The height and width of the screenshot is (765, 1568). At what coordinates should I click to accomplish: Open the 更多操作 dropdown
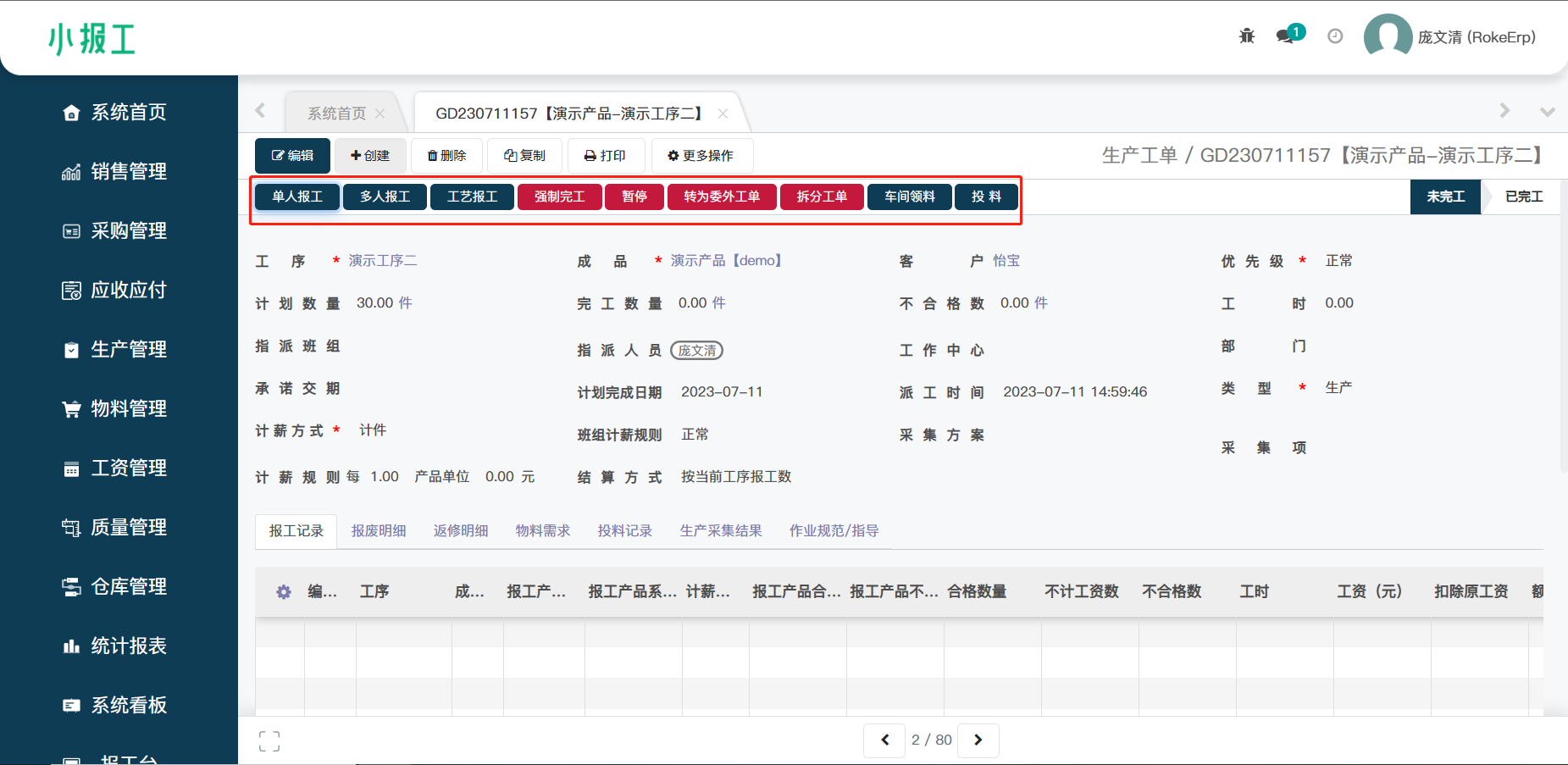coord(701,156)
